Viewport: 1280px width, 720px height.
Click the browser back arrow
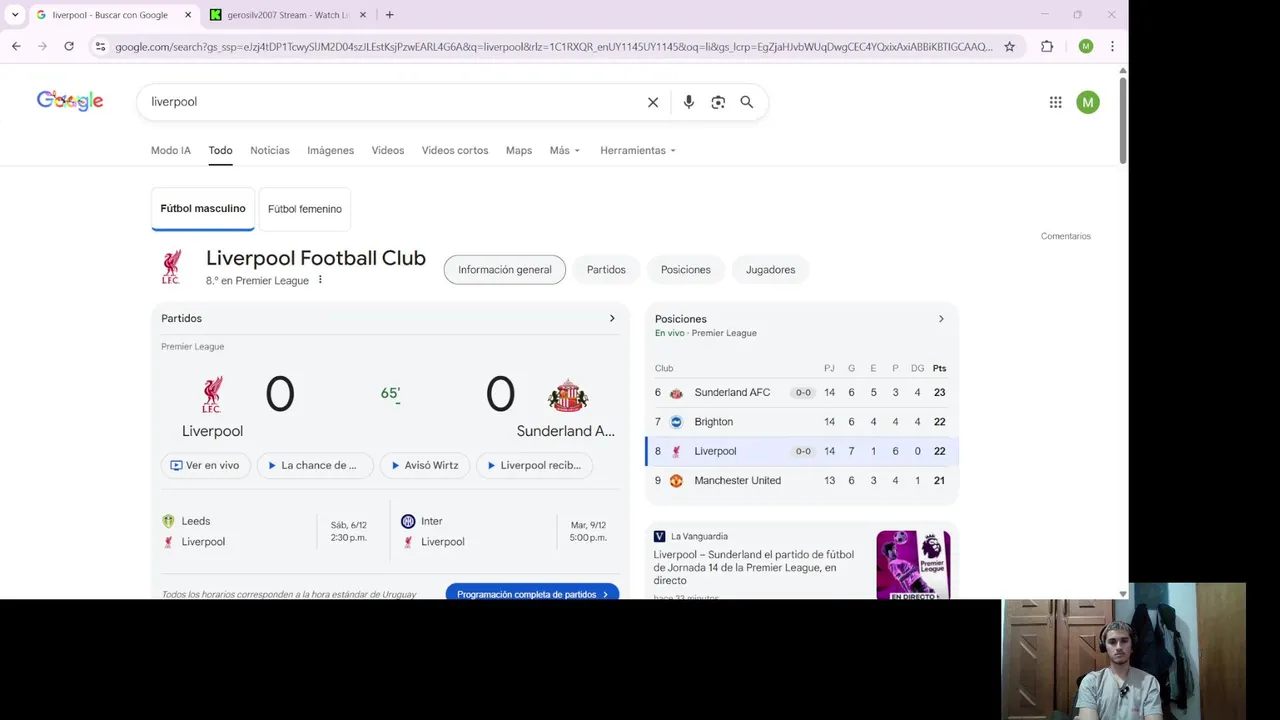pyautogui.click(x=16, y=46)
